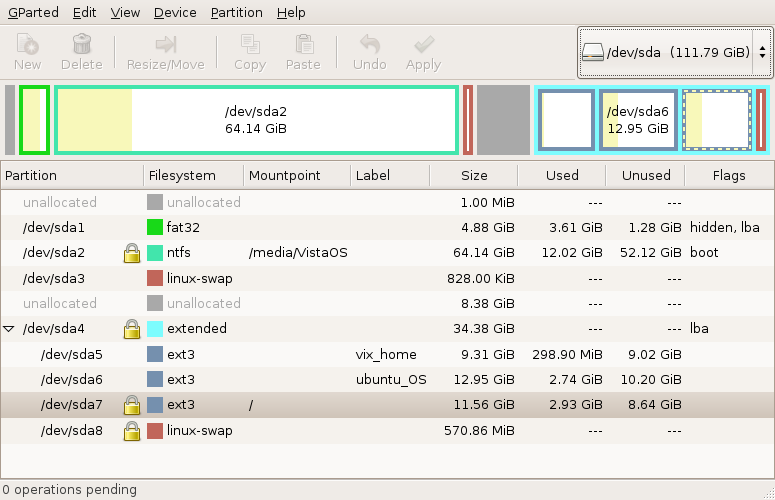This screenshot has height=500, width=775.
Task: Sort by the Partition column header
Action: click(x=72, y=175)
